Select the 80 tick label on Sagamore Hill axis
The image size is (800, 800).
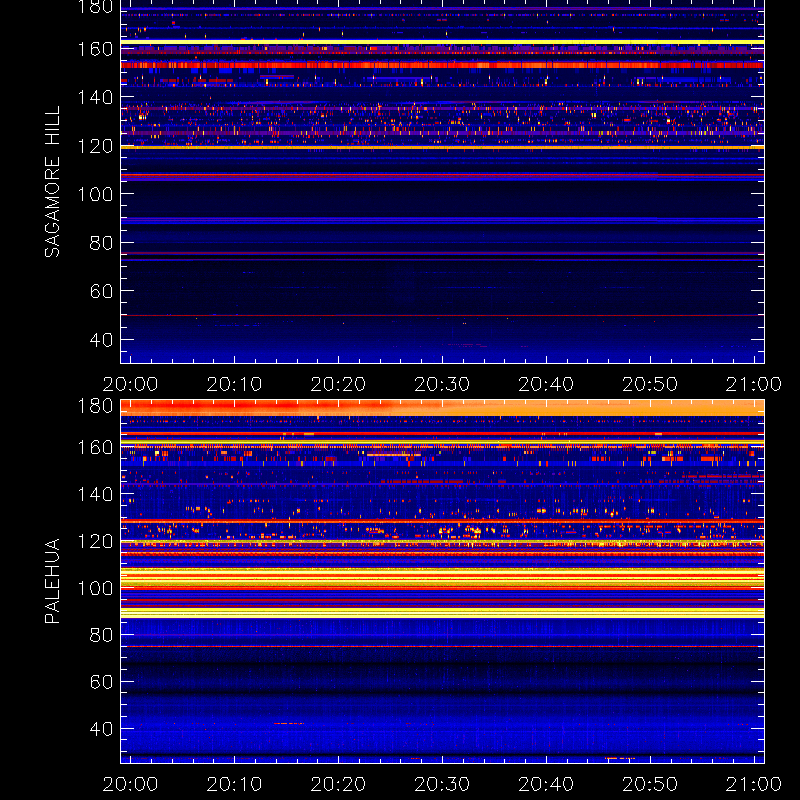click(x=101, y=242)
